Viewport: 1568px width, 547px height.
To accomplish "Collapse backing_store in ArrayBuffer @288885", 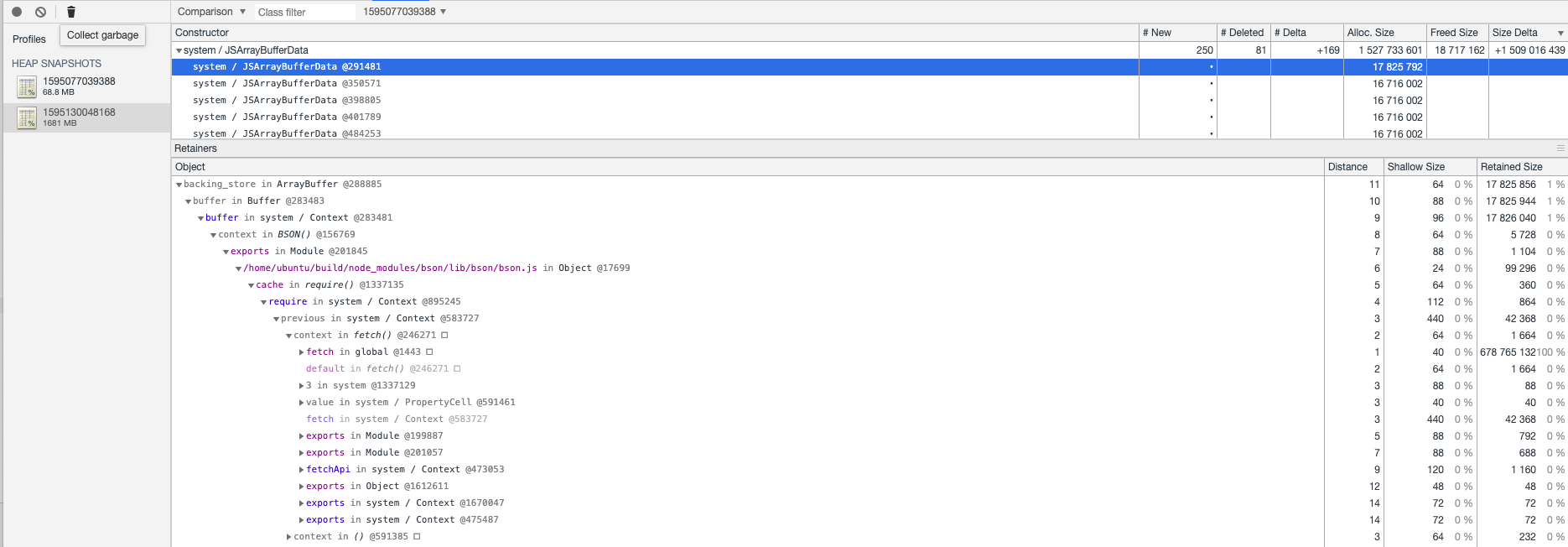I will click(x=179, y=185).
